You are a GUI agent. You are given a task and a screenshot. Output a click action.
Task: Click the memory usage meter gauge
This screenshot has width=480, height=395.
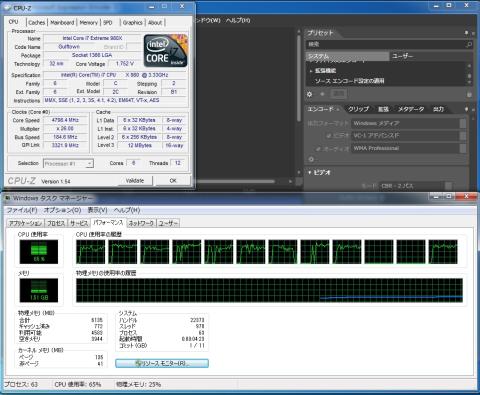(x=39, y=290)
